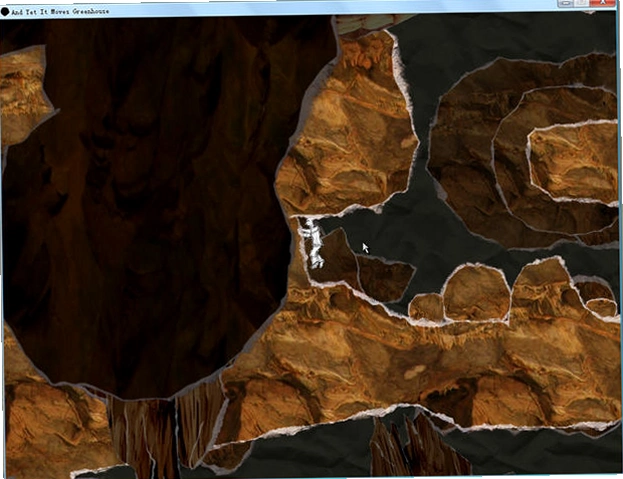Click the black round app icon in title bar
This screenshot has width=623, height=479.
pos(5,12)
